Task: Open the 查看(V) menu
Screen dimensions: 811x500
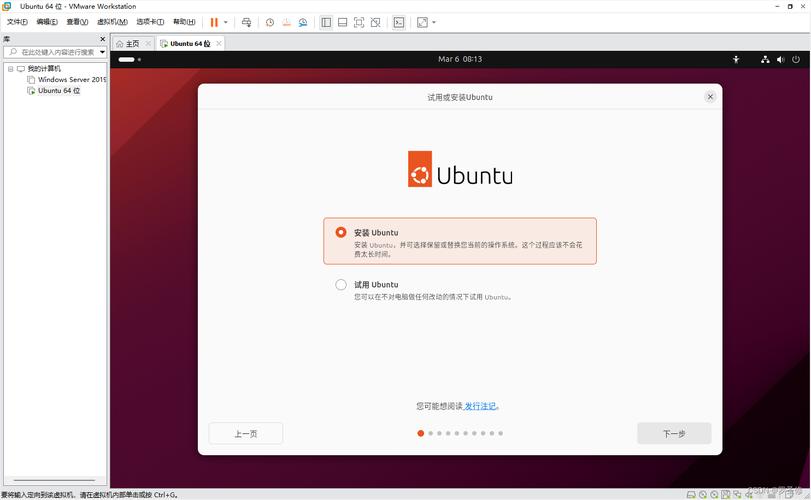Action: [x=77, y=22]
